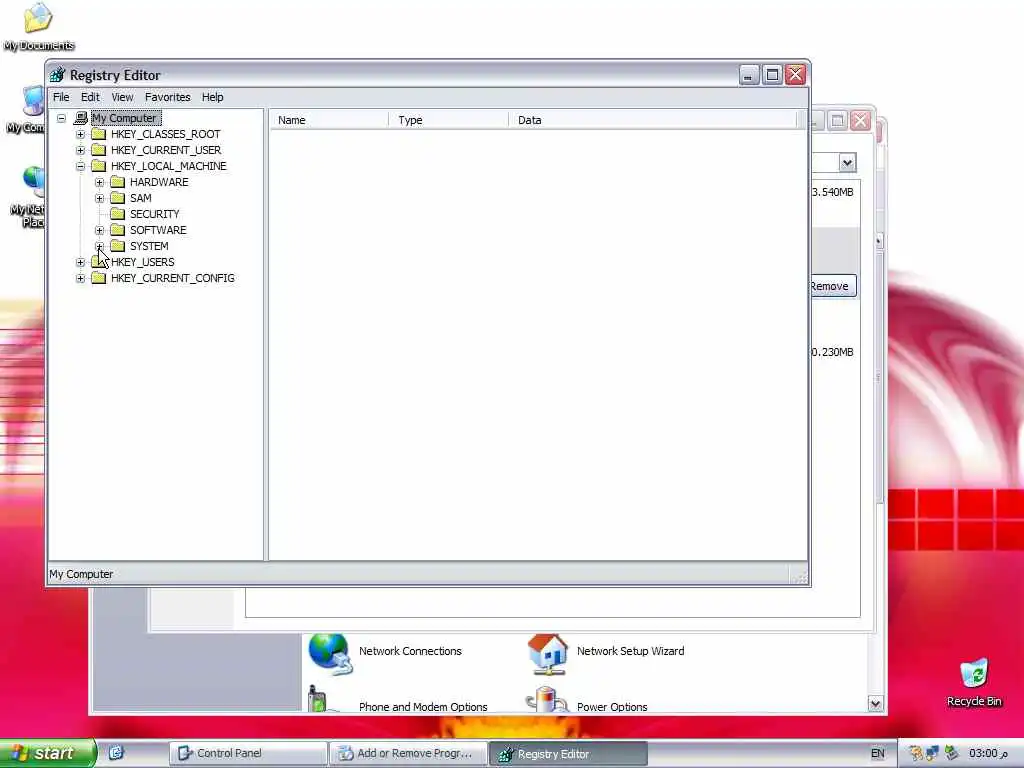Screen dimensions: 1024x768
Task: Click Control Panel scrollbar down arrow
Action: 875,703
